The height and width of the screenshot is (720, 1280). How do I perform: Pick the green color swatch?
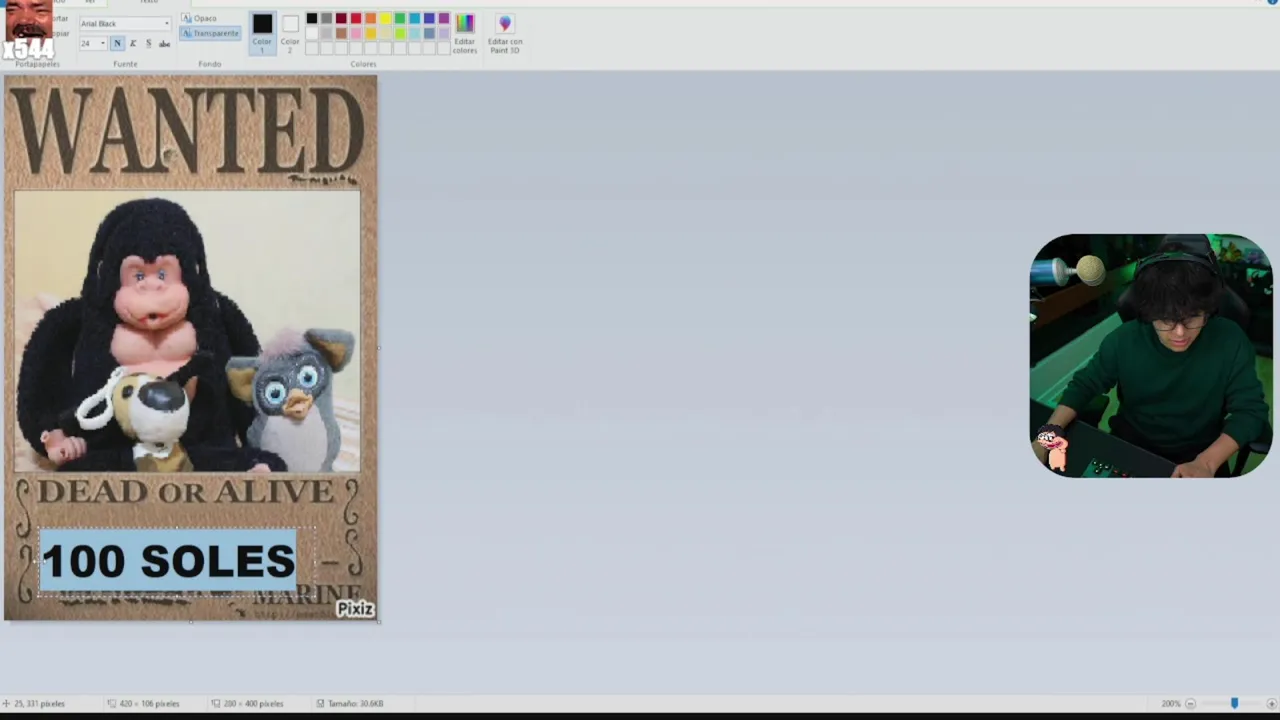coord(400,18)
